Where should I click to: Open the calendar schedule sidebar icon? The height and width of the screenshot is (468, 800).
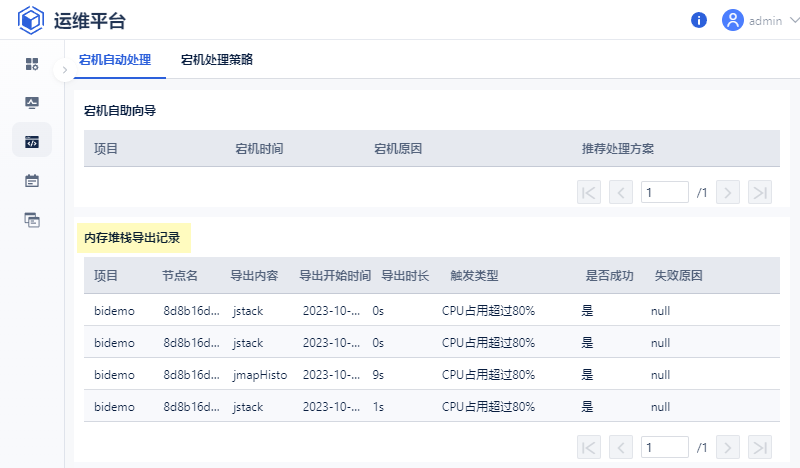pos(32,181)
